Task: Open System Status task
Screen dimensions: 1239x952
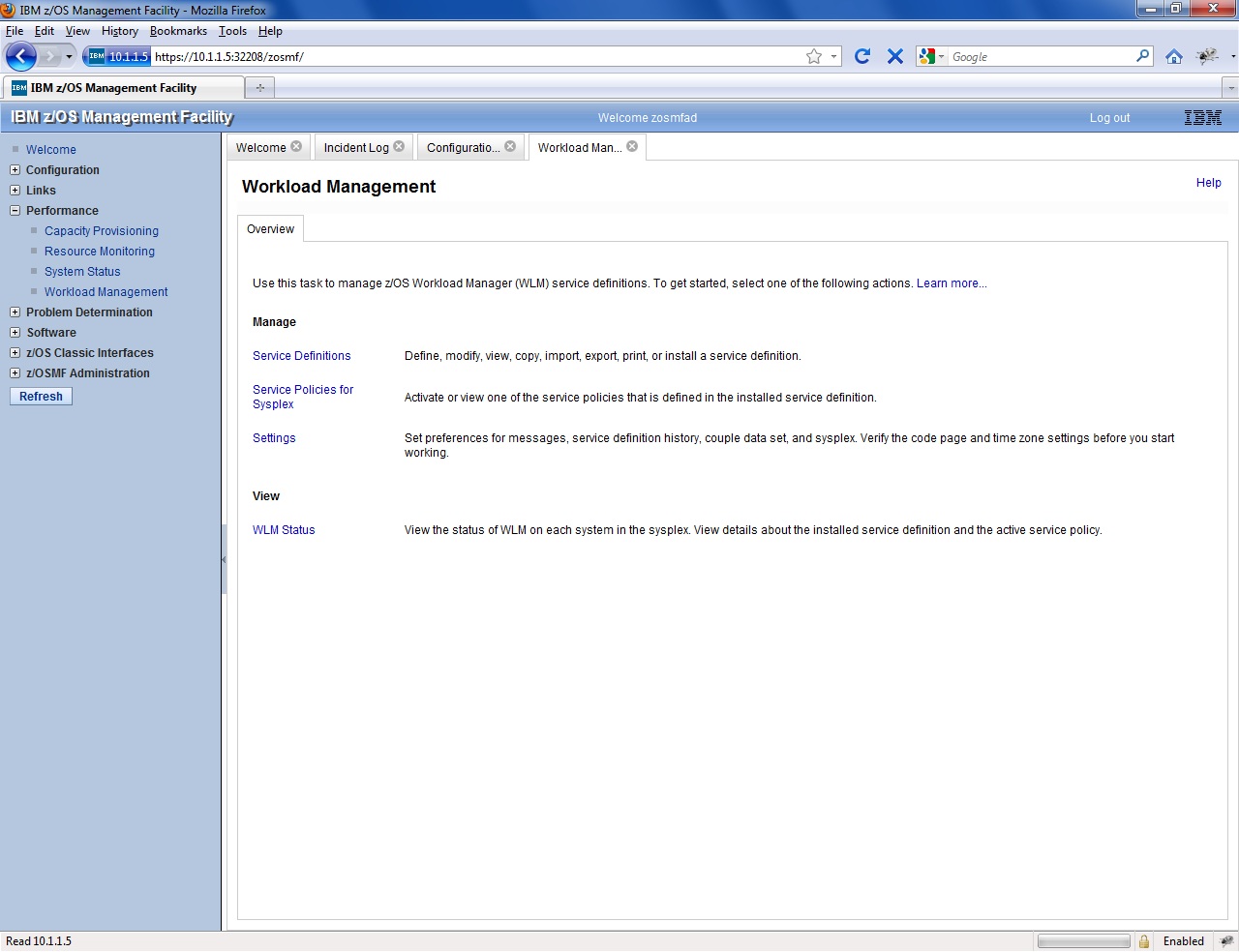Action: pos(82,272)
